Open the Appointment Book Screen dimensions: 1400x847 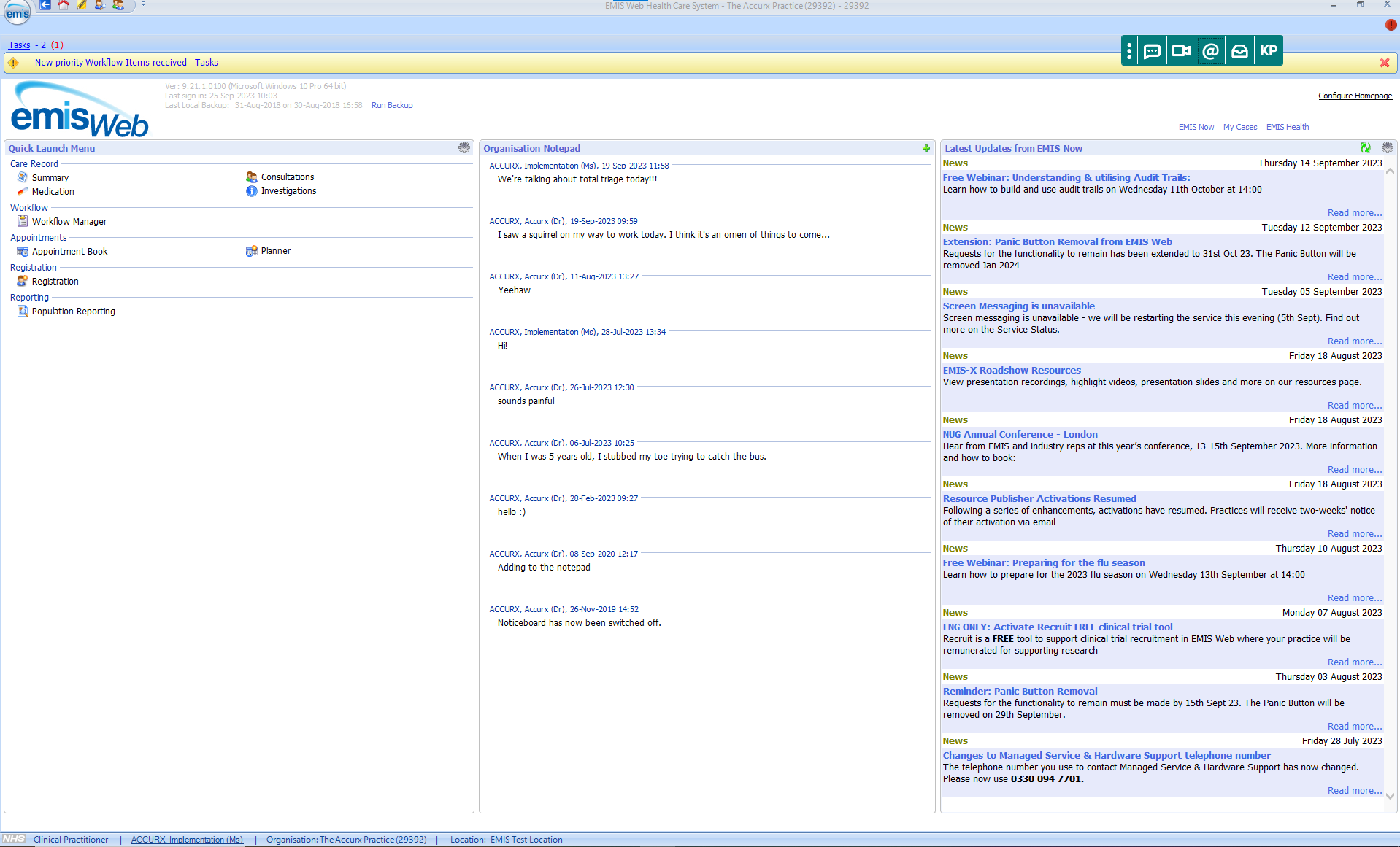coord(69,252)
